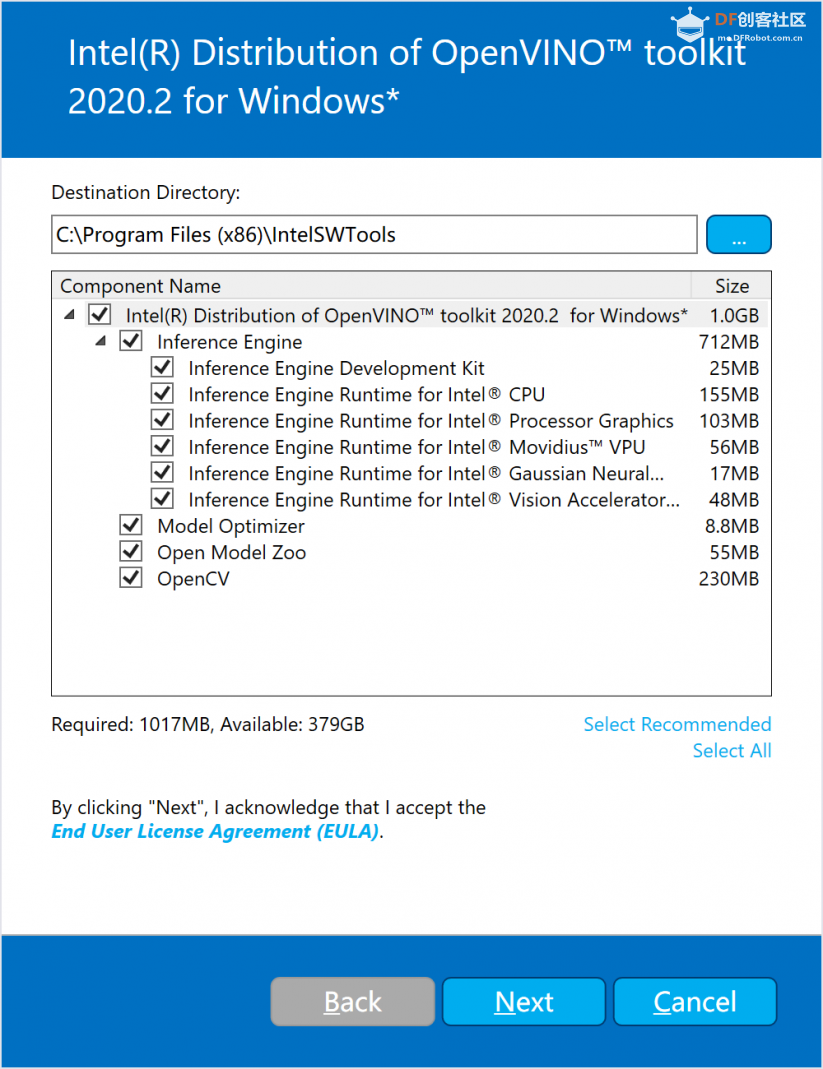Click the 1.0GB total size value

coord(734,316)
